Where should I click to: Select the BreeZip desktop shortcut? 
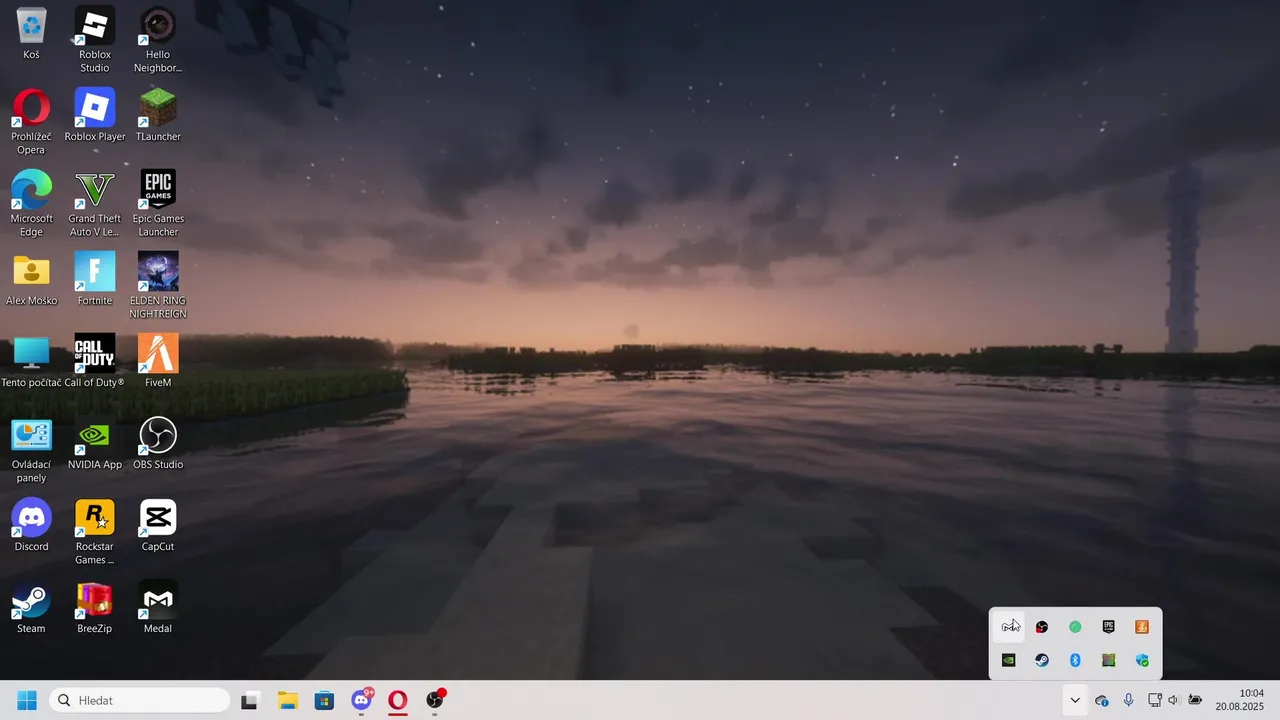[x=95, y=607]
